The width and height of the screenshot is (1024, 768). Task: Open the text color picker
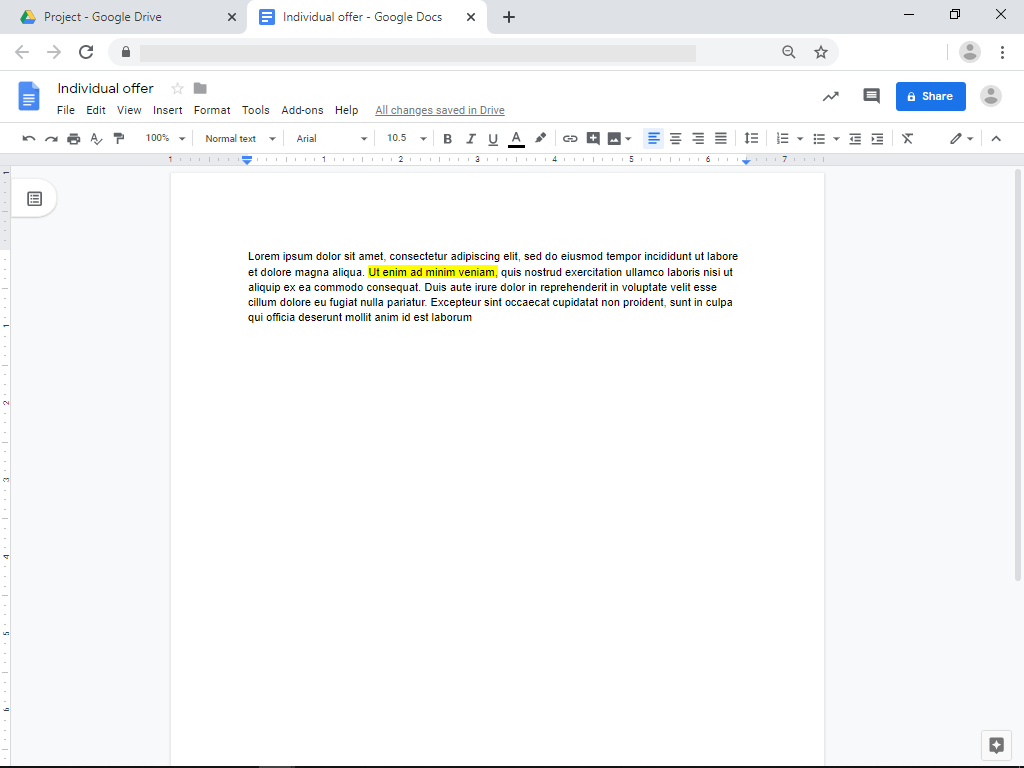click(x=516, y=138)
